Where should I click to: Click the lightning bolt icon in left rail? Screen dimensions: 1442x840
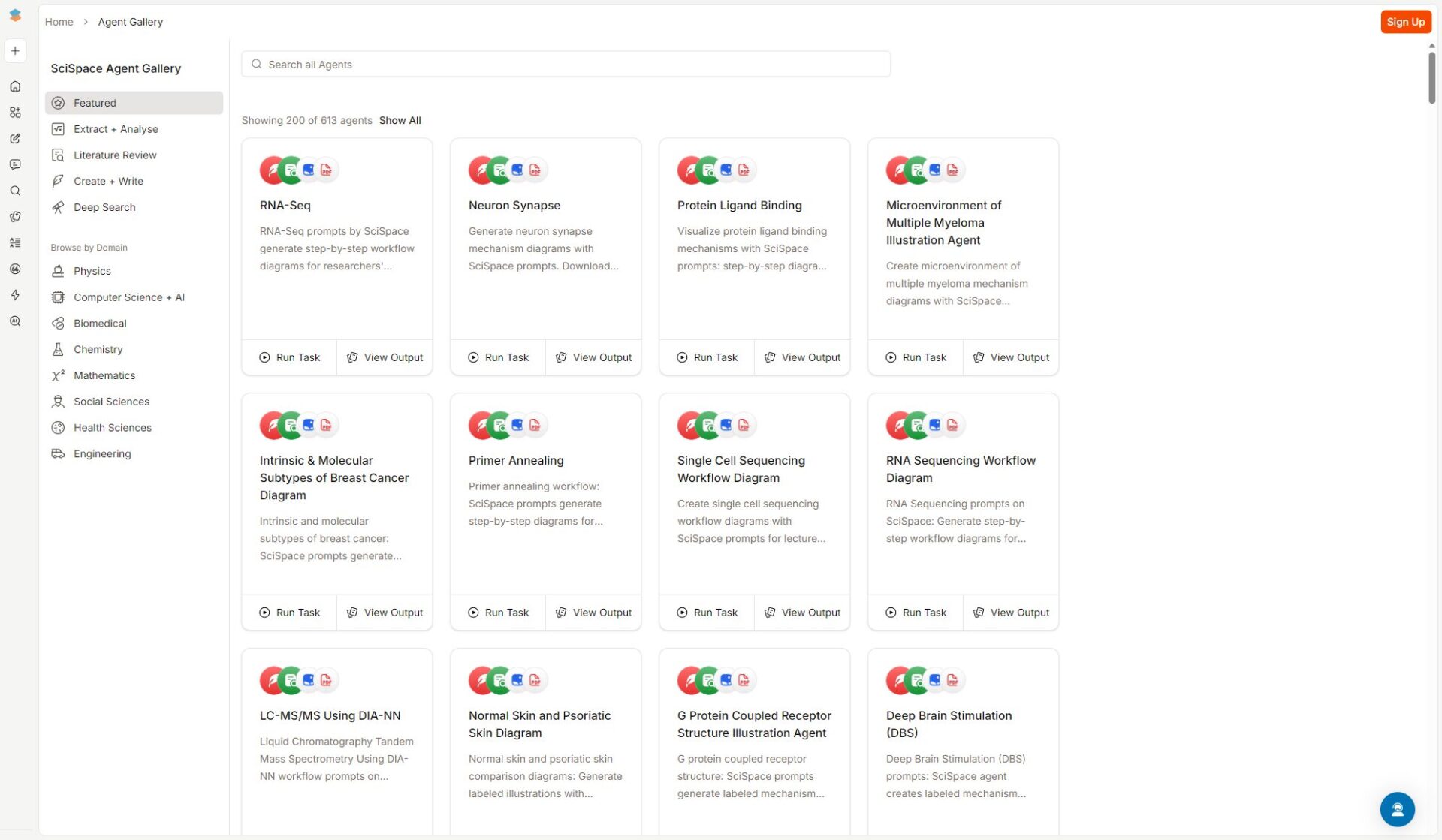pyautogui.click(x=15, y=295)
